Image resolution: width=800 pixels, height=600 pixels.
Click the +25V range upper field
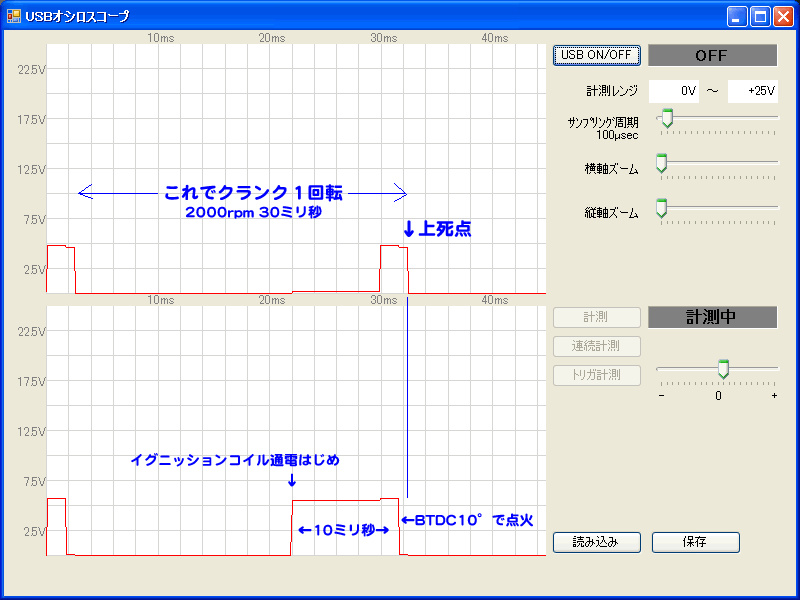tap(753, 91)
